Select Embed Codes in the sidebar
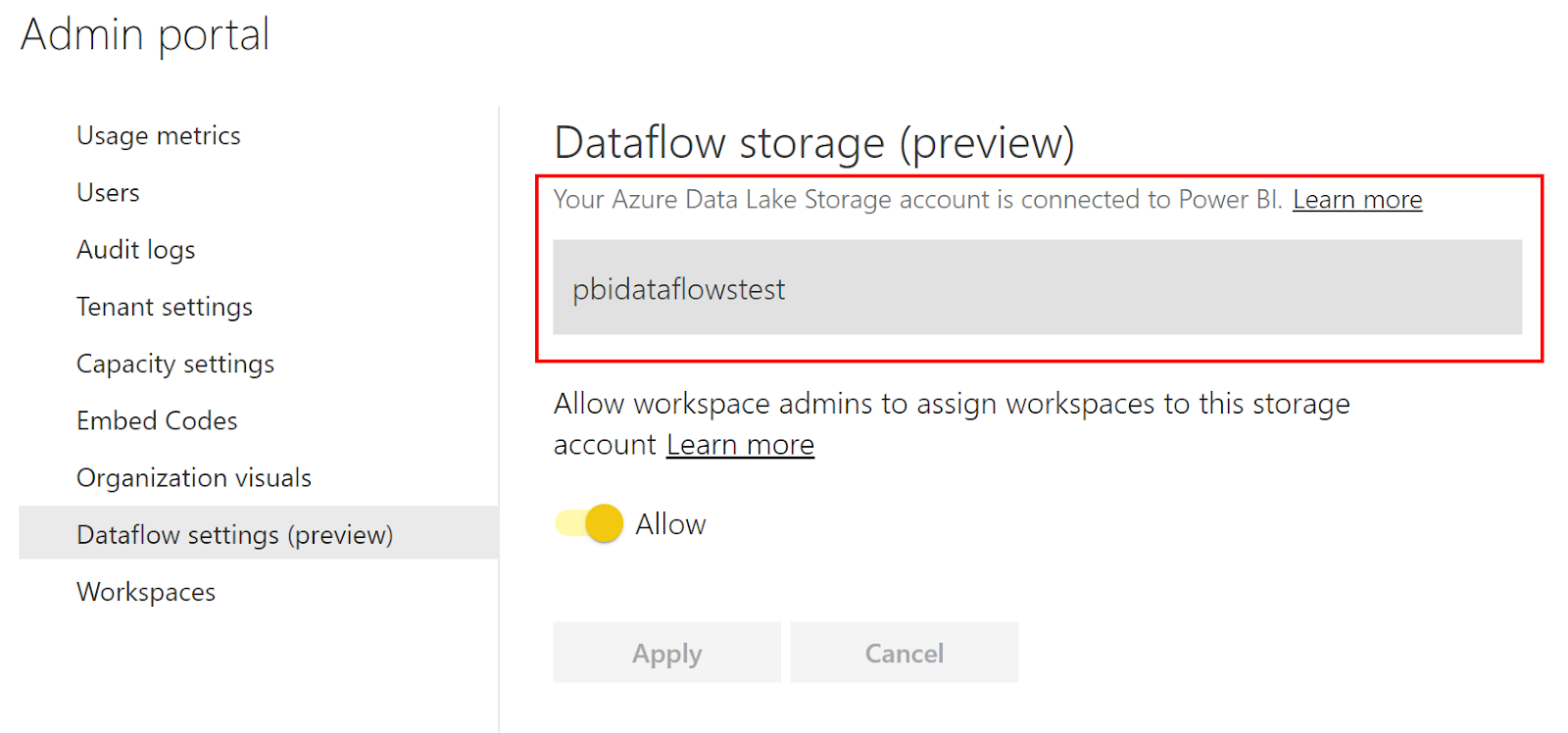This screenshot has height=733, width=1568. pyautogui.click(x=157, y=420)
